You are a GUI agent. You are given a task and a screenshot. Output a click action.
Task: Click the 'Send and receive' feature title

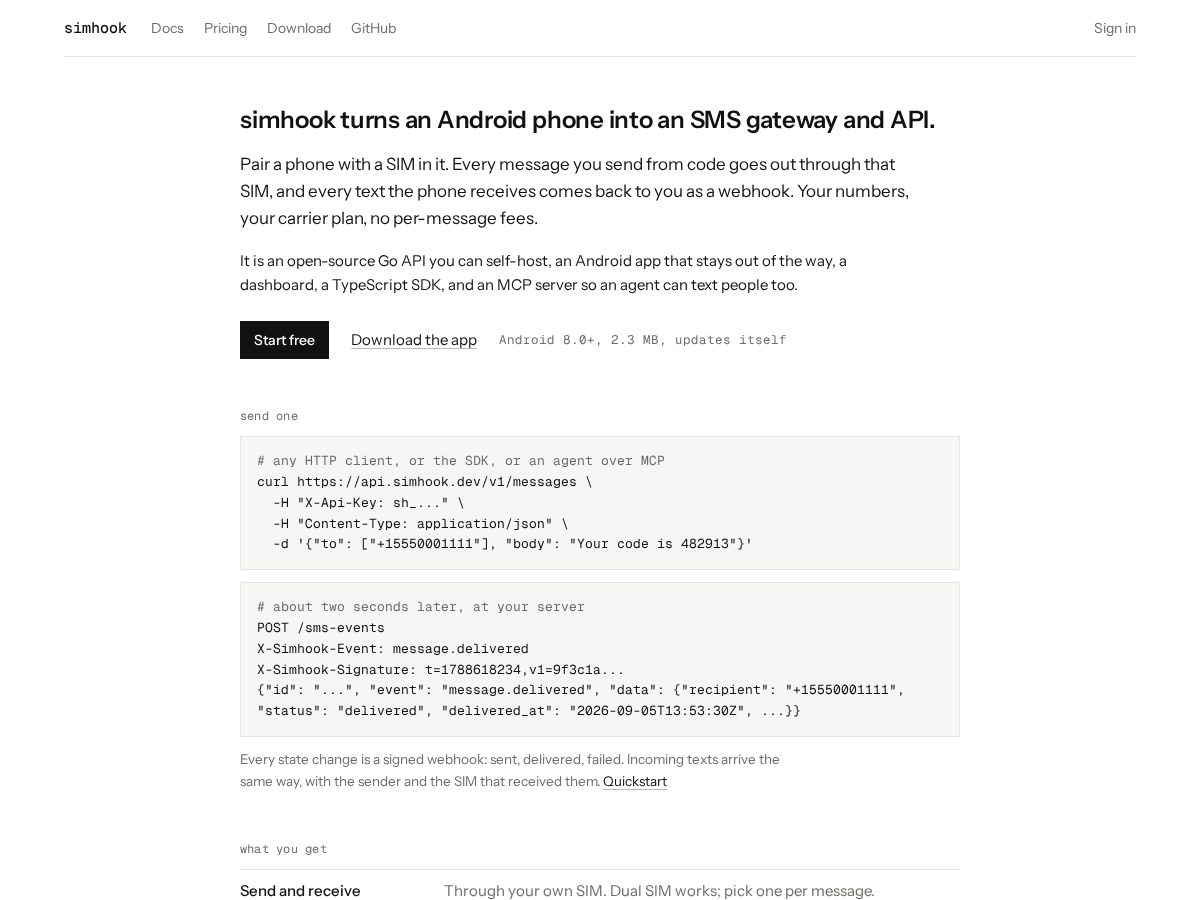(300, 891)
